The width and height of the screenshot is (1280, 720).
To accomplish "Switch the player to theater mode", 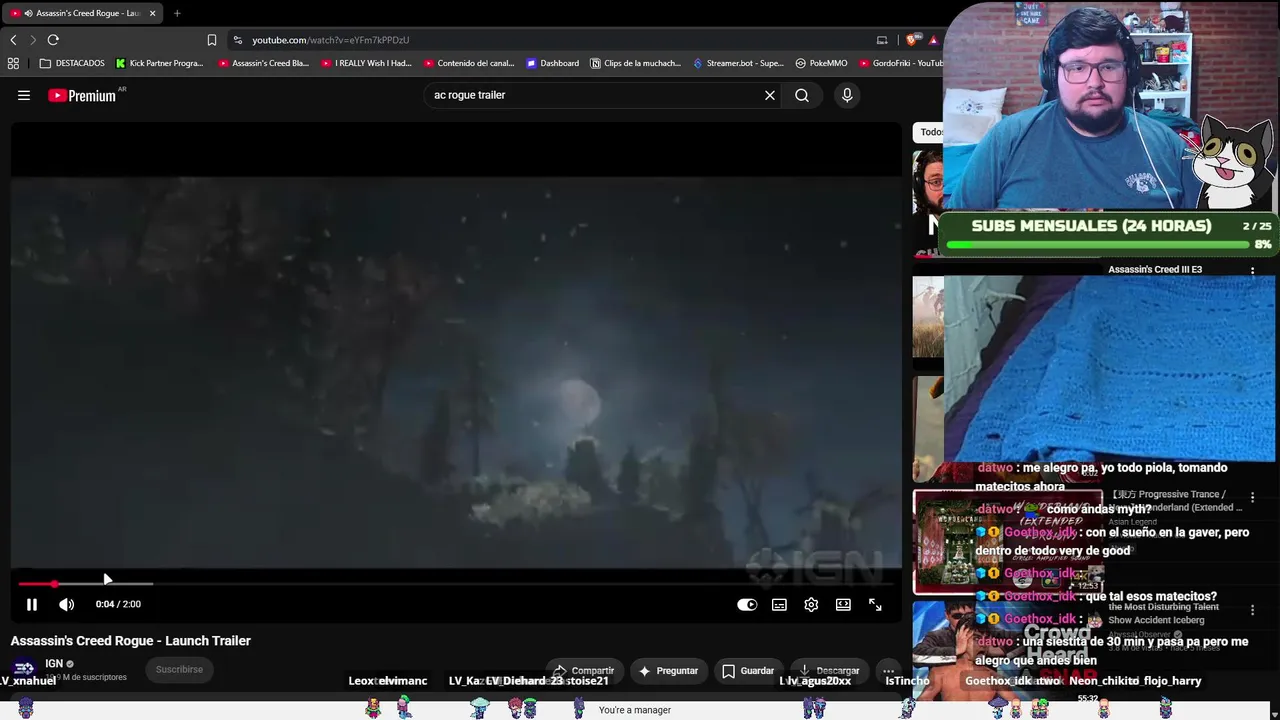I will pyautogui.click(x=843, y=604).
